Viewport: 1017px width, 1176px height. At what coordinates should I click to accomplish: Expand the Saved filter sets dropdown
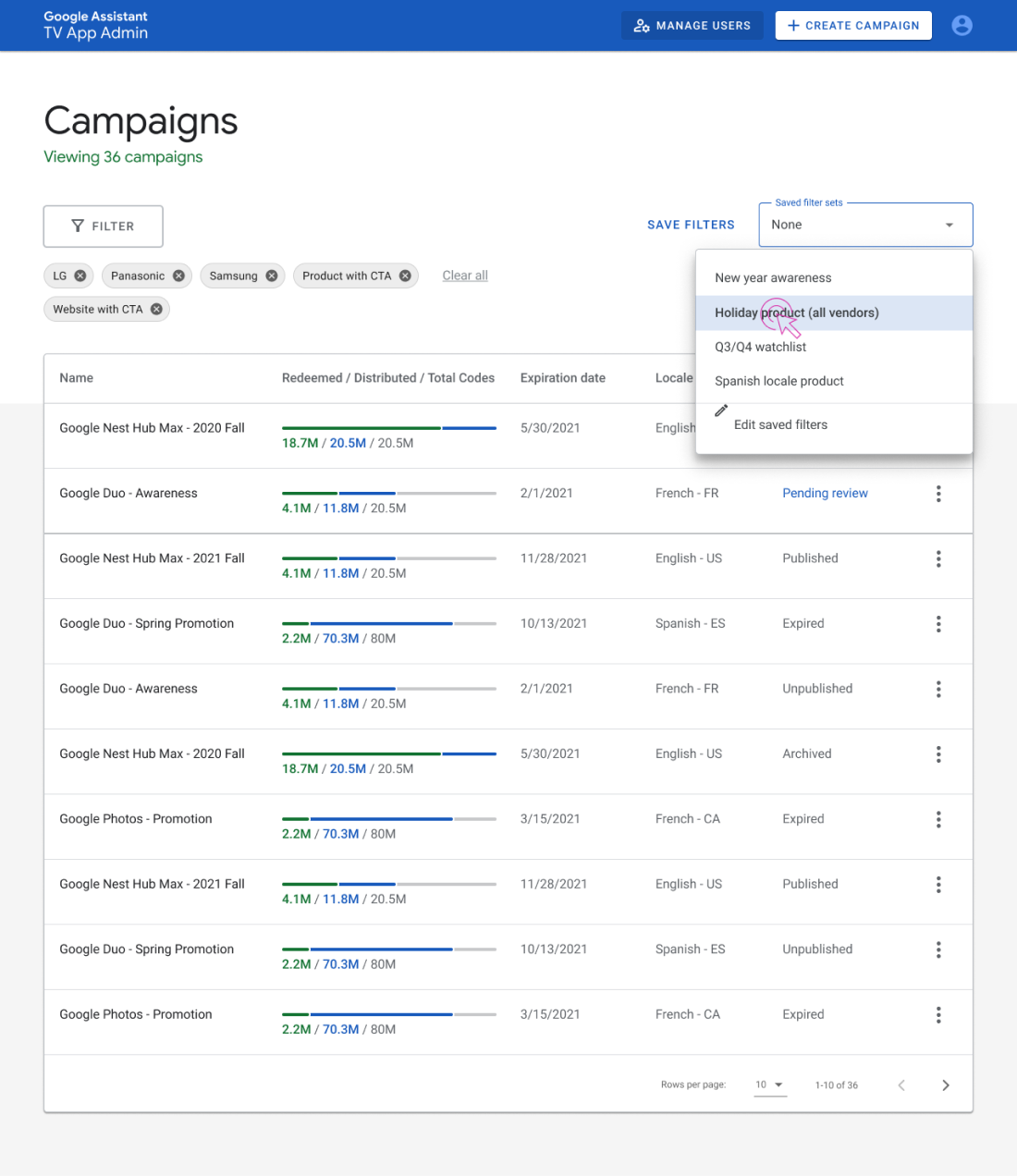point(865,225)
